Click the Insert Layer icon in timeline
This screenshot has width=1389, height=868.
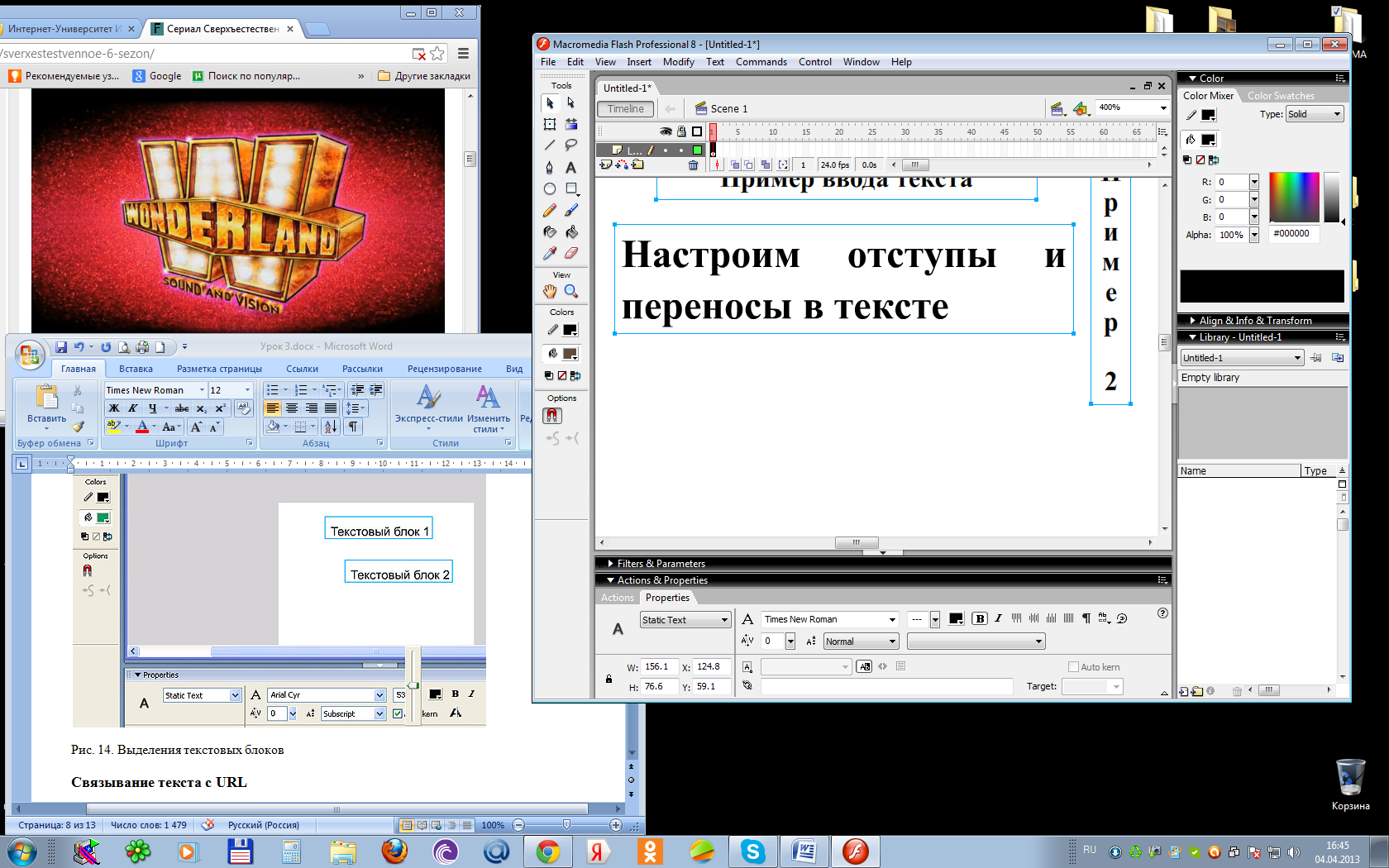[x=606, y=165]
